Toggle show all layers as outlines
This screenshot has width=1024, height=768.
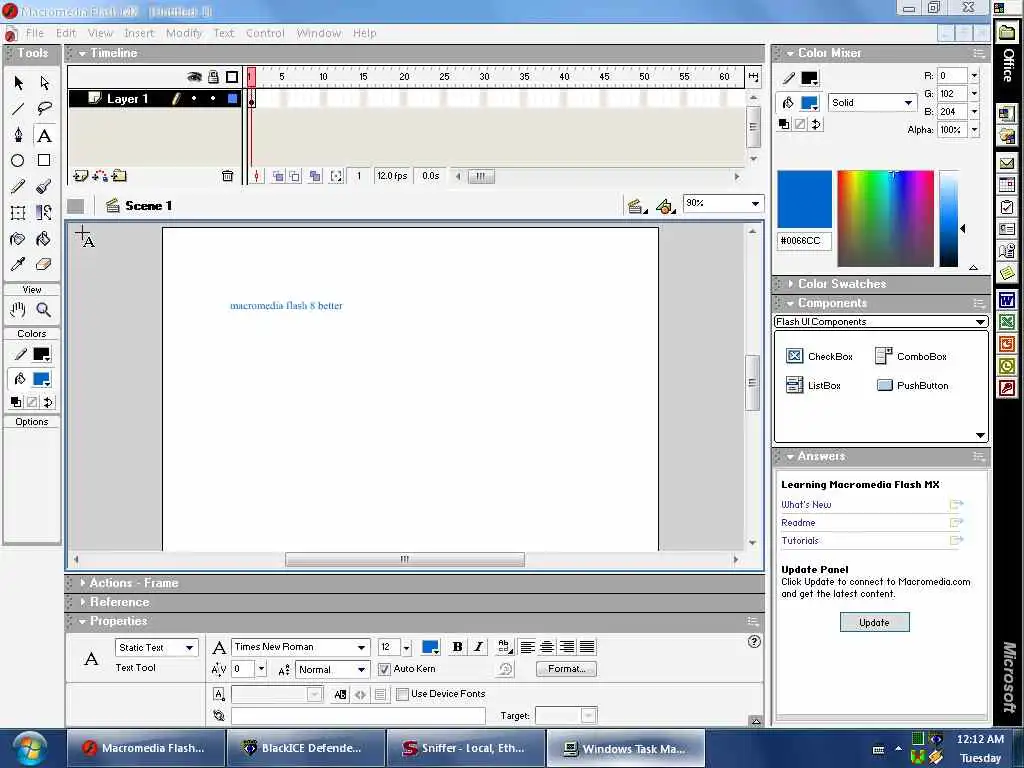[x=232, y=77]
